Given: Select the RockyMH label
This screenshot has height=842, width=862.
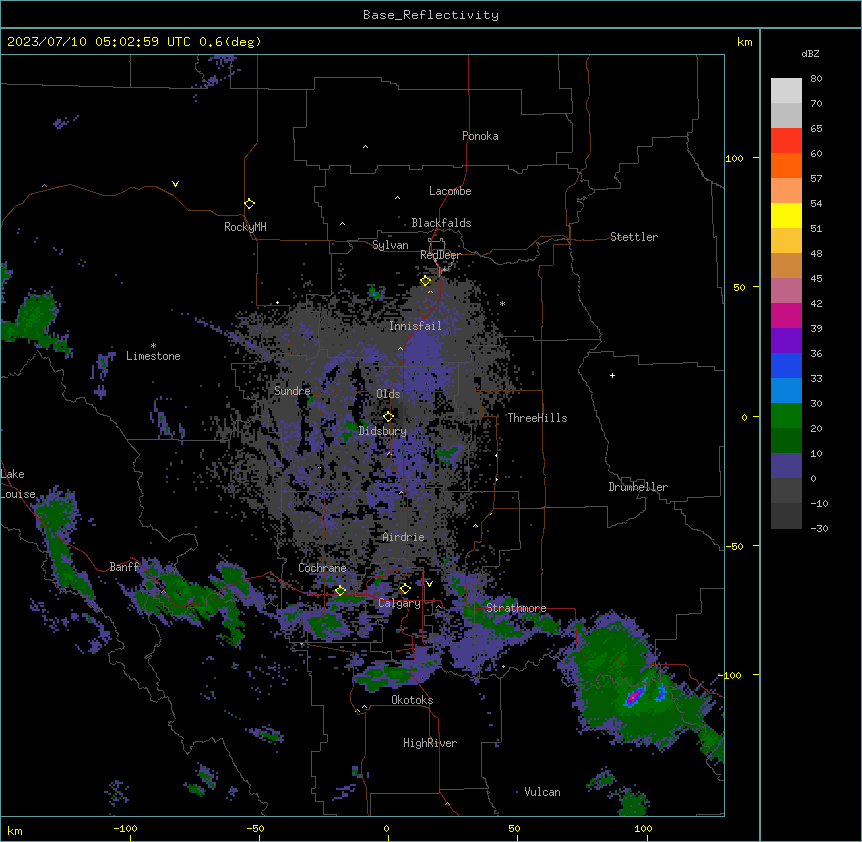Looking at the screenshot, I should point(245,227).
